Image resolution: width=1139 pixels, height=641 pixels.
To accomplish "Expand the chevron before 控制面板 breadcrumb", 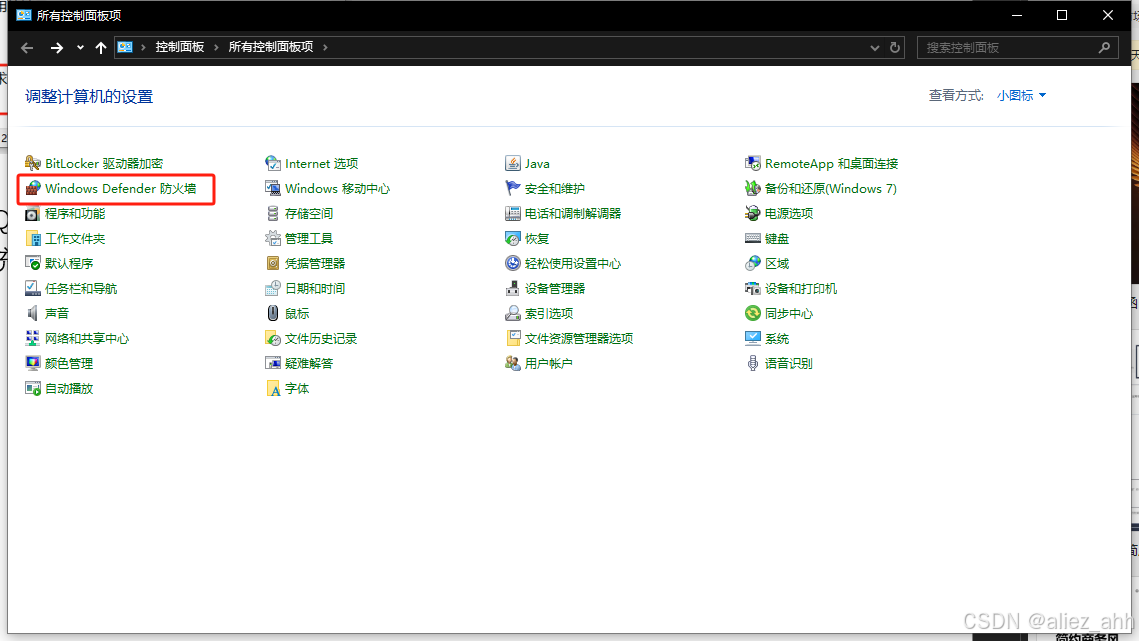I will point(144,47).
